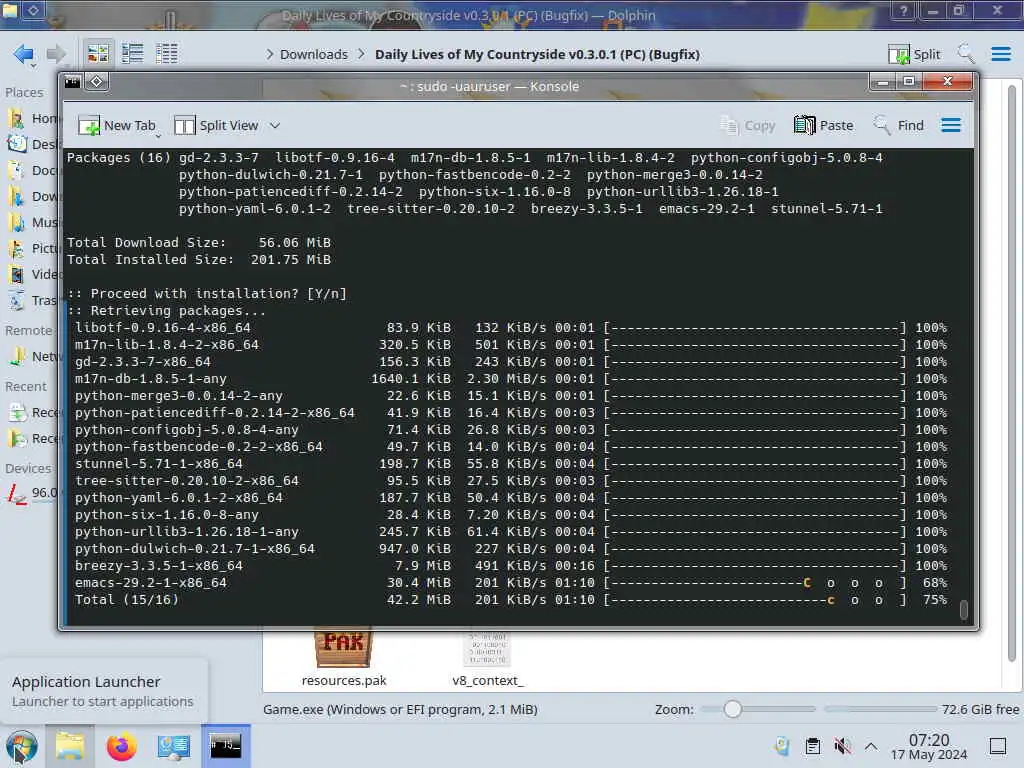Viewport: 1024px width, 768px height.
Task: Open Desktop in Places panel
Action: [x=33, y=144]
